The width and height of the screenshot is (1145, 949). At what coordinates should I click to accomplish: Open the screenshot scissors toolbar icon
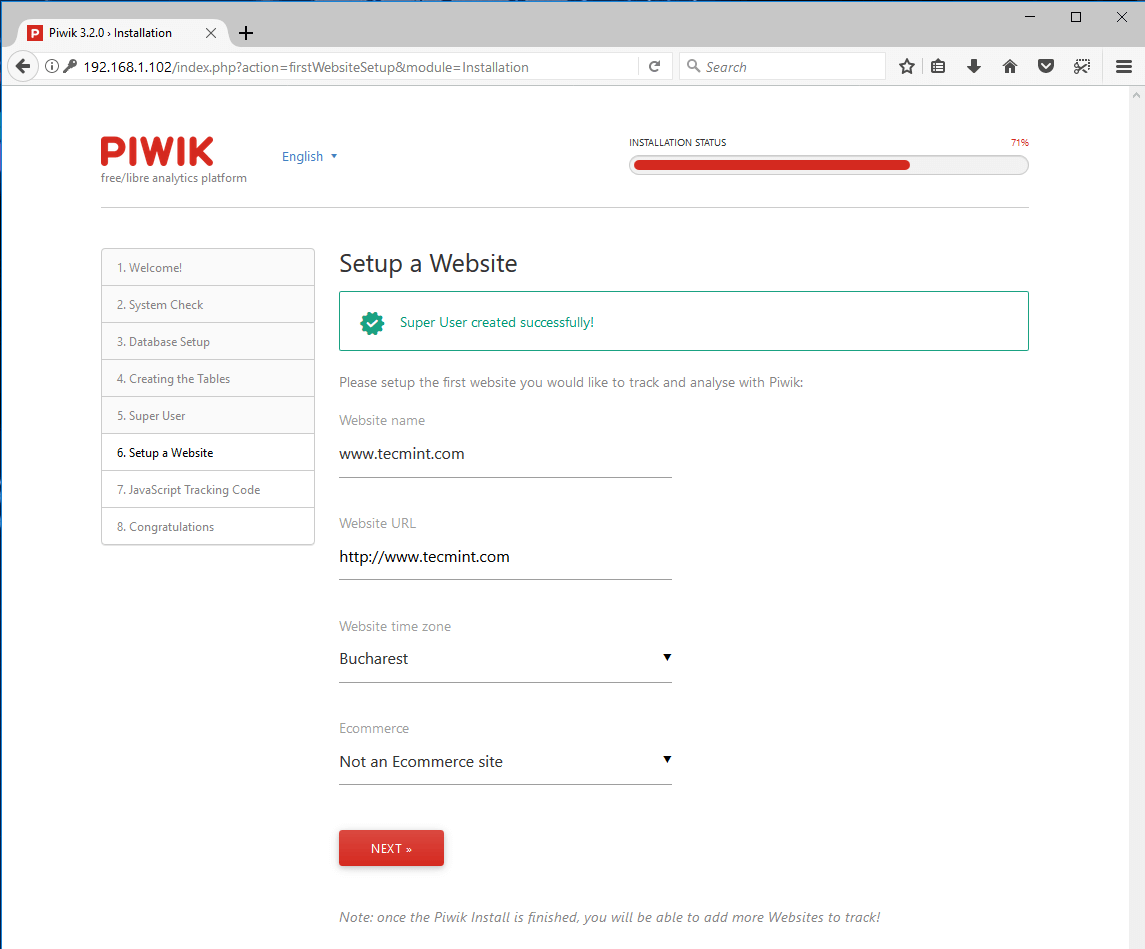pyautogui.click(x=1081, y=66)
